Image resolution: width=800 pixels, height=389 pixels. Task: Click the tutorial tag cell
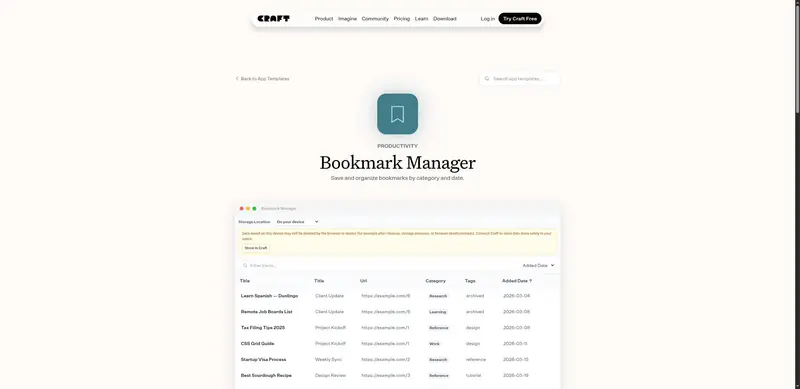[x=473, y=375]
